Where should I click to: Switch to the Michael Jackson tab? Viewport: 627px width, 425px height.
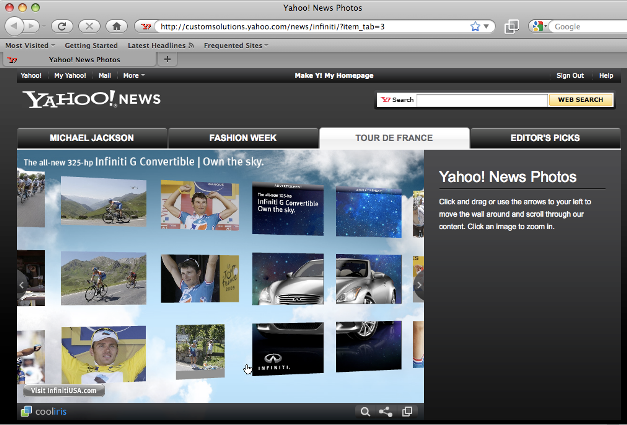click(92, 138)
